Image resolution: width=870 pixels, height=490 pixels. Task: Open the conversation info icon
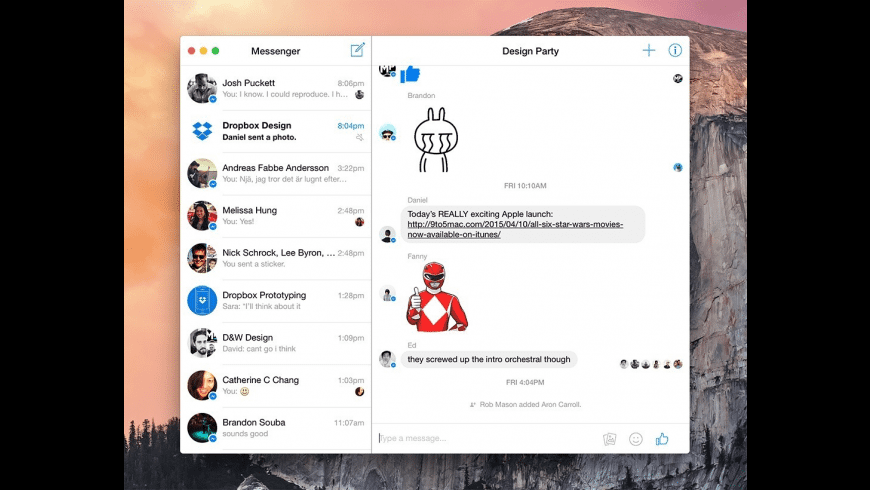click(x=675, y=50)
